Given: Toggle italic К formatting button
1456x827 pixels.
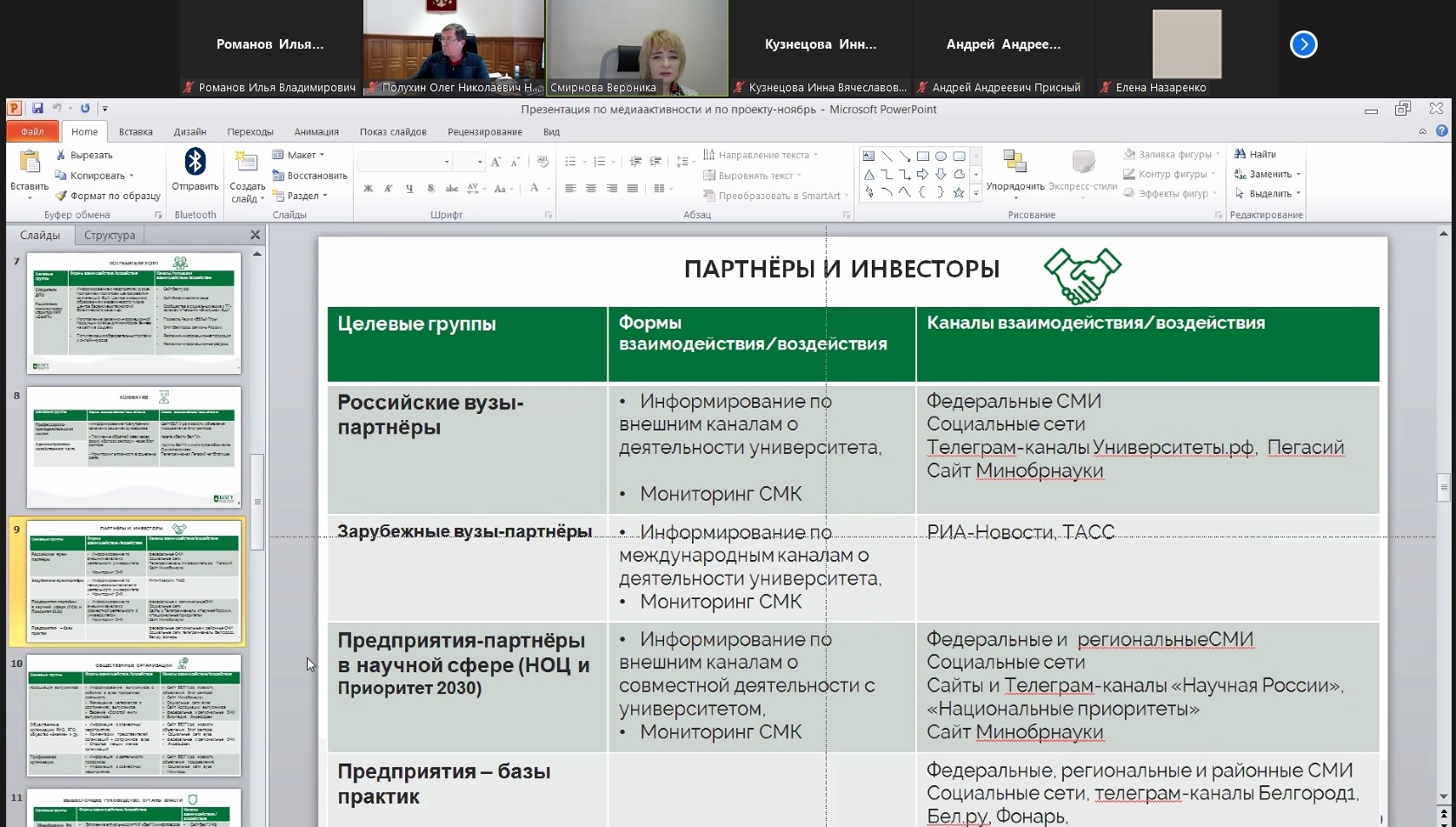Looking at the screenshot, I should [x=389, y=189].
